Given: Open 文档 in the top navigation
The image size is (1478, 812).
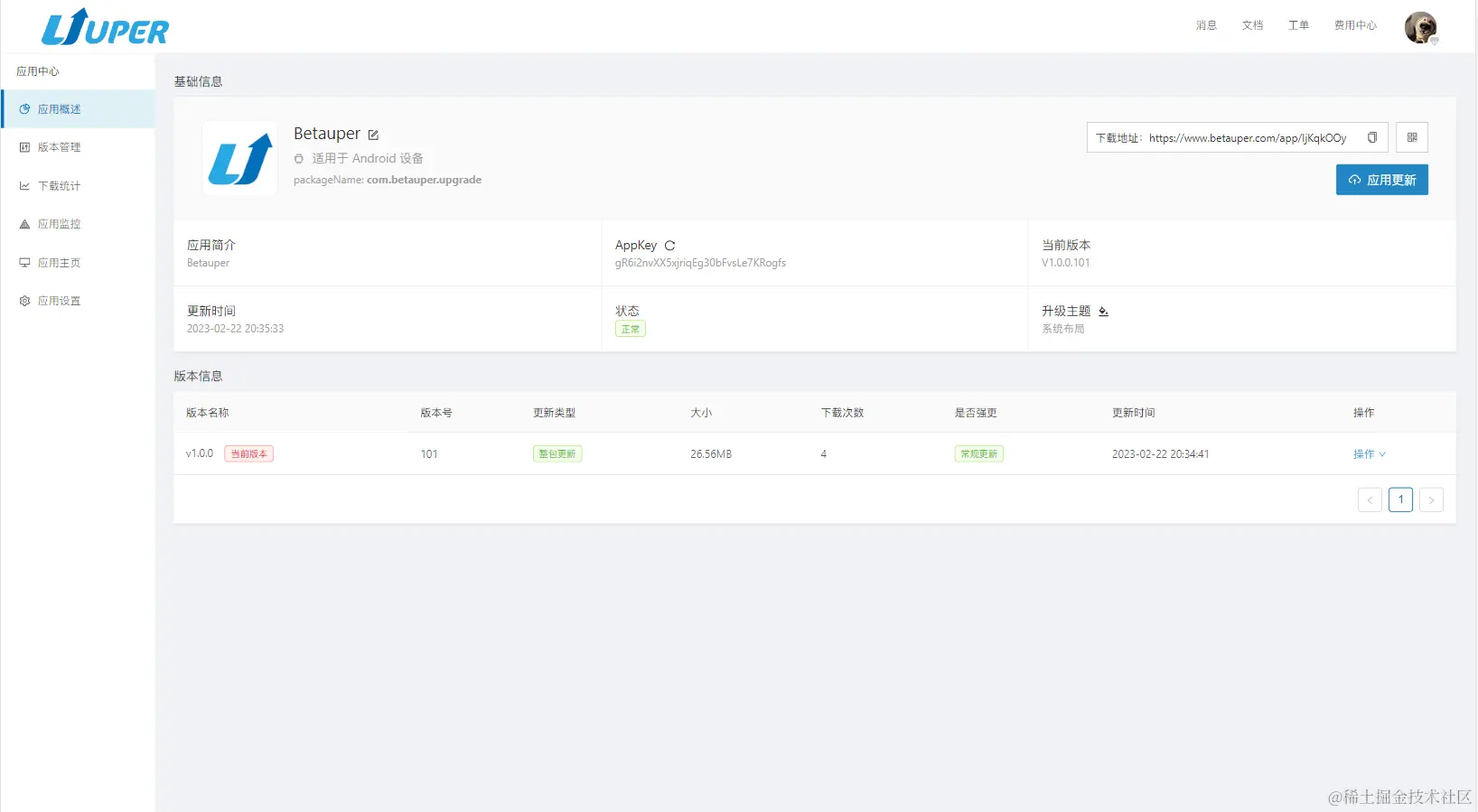Looking at the screenshot, I should 1252,25.
